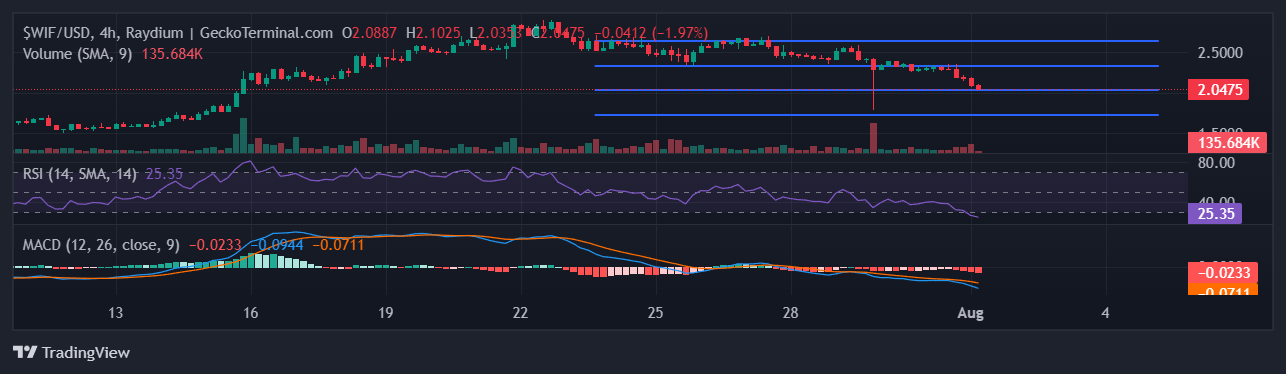
Task: Click the 13 date label on time axis
Action: click(x=115, y=313)
